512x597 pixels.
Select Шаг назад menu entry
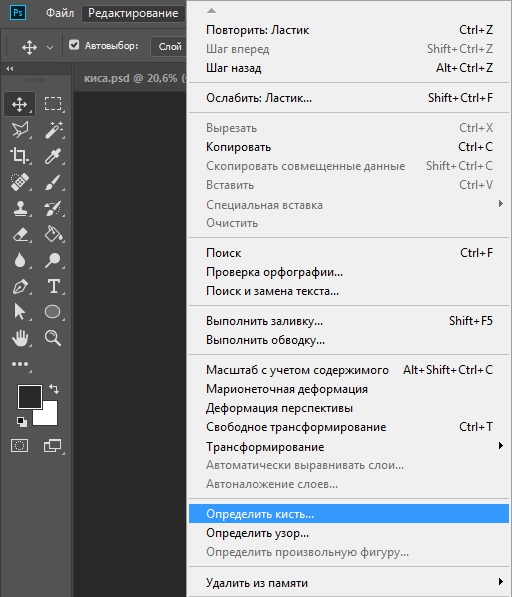(x=349, y=68)
